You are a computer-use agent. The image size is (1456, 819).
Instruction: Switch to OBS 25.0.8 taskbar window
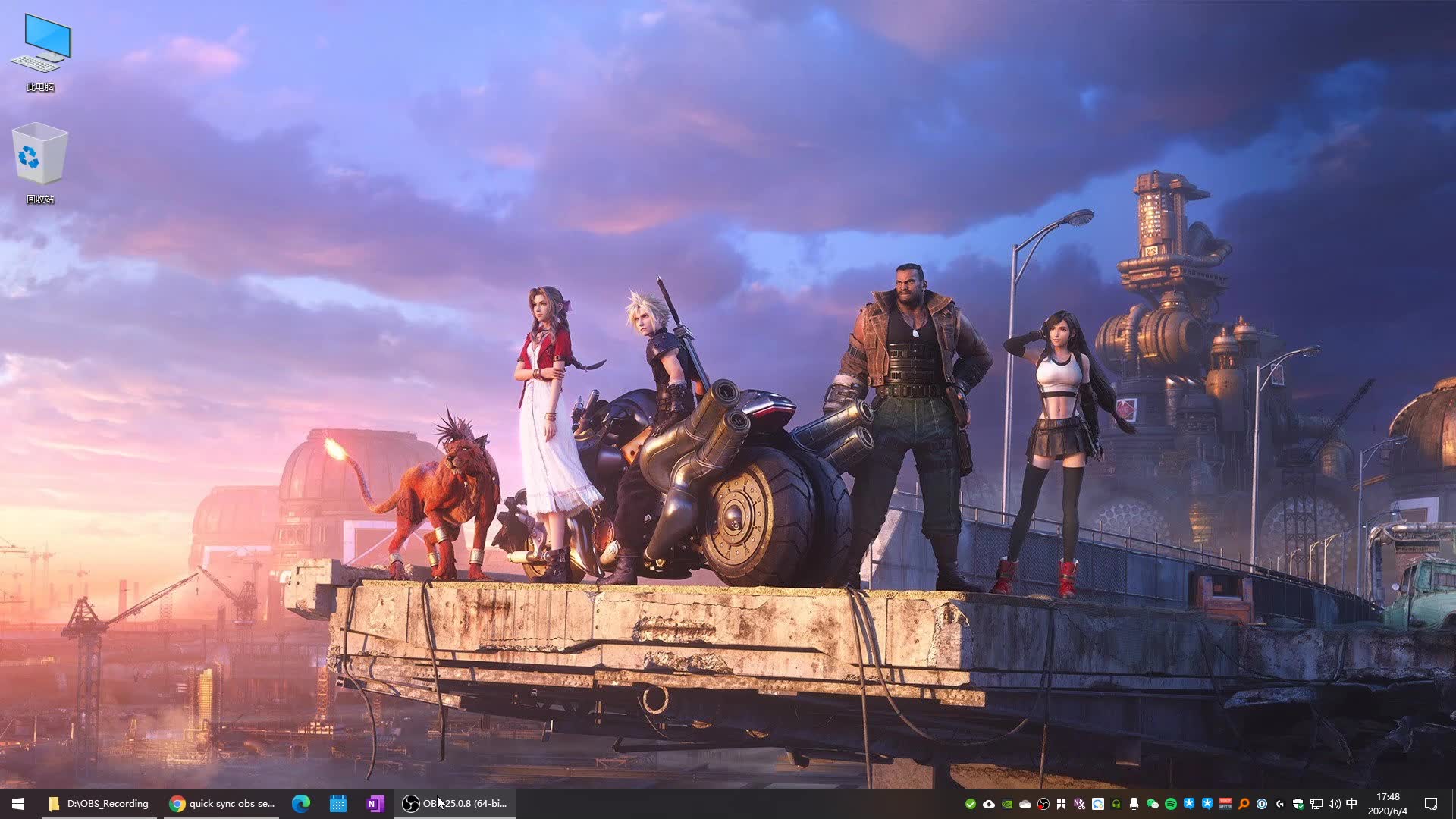tap(455, 804)
